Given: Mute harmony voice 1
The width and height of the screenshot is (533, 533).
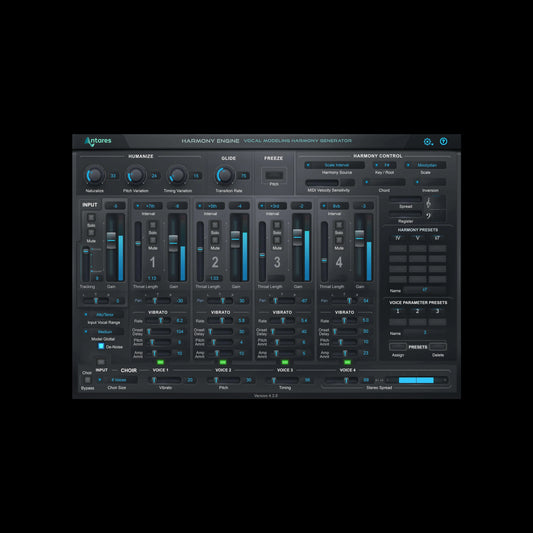Looking at the screenshot, I should [x=153, y=240].
